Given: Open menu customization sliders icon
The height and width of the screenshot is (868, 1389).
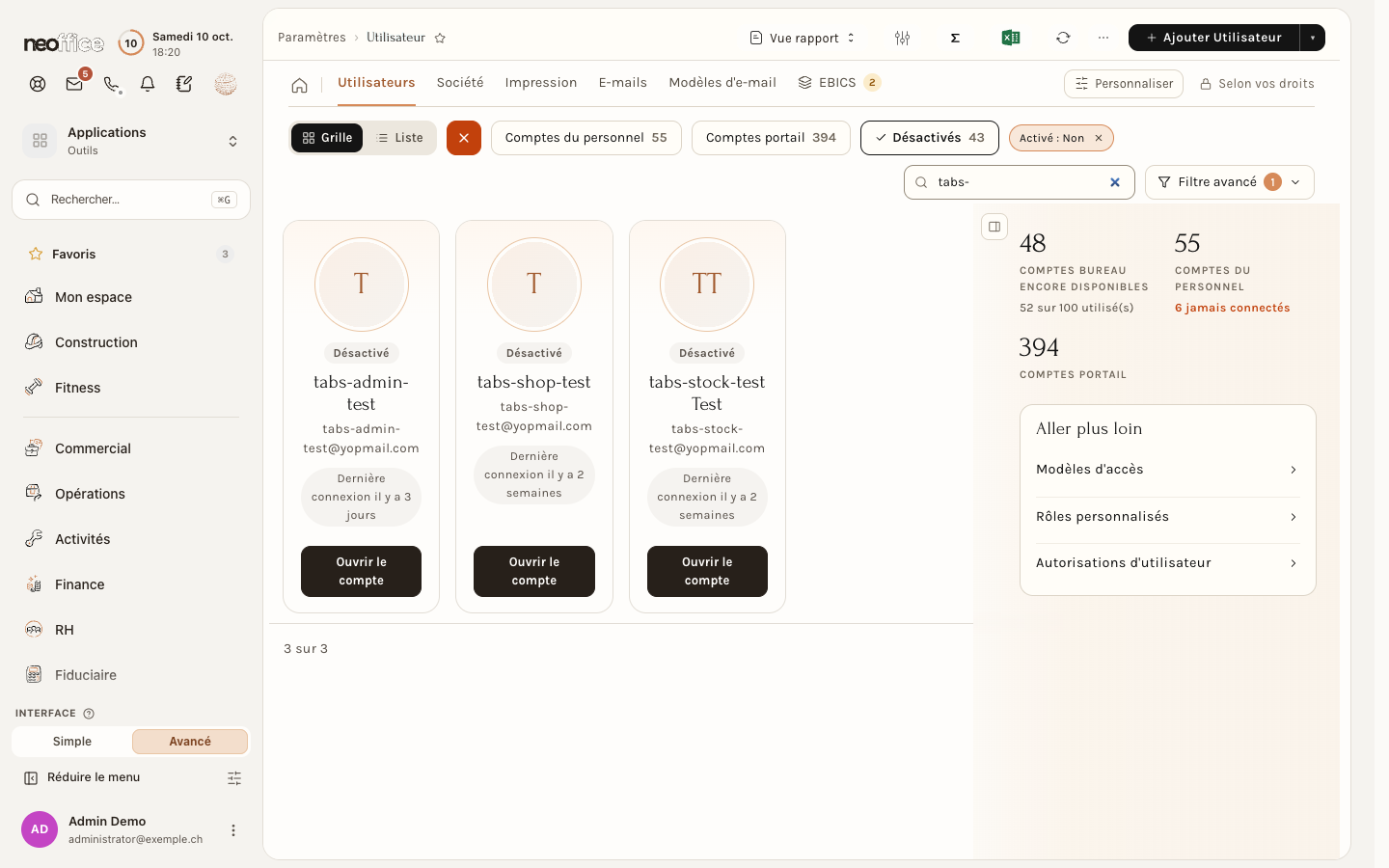Looking at the screenshot, I should [x=234, y=778].
